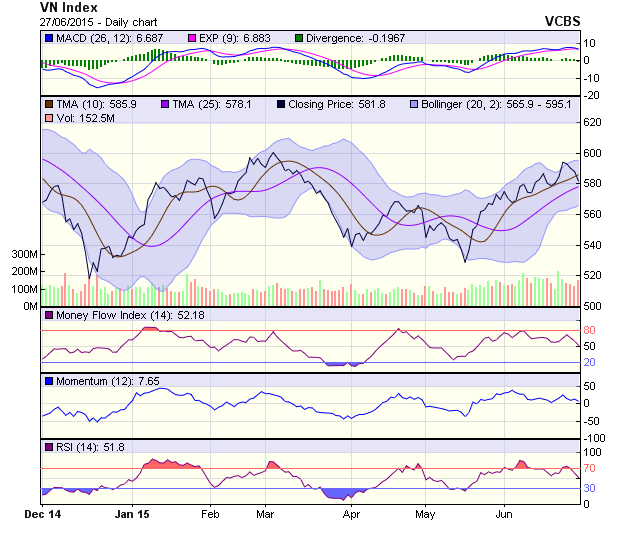Select the Momentum (12) legend marker
The image size is (620, 535).
(49, 381)
